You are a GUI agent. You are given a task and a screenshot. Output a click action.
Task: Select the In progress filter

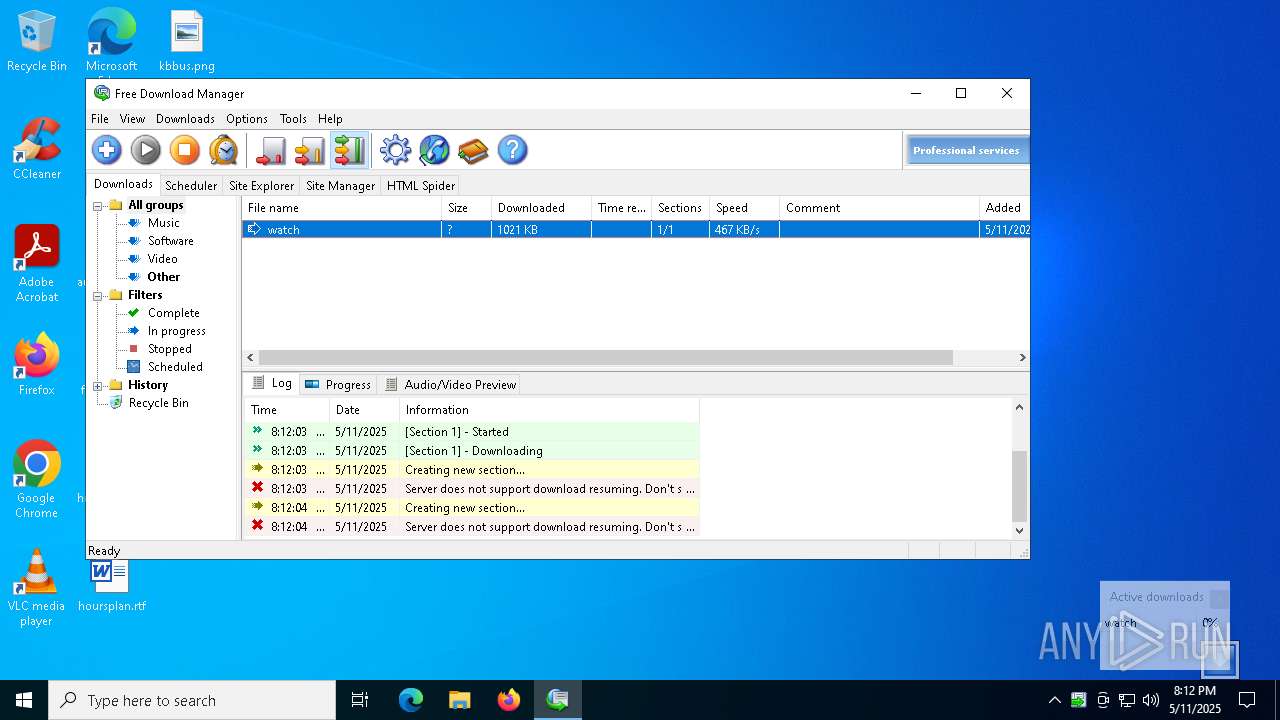pos(177,331)
